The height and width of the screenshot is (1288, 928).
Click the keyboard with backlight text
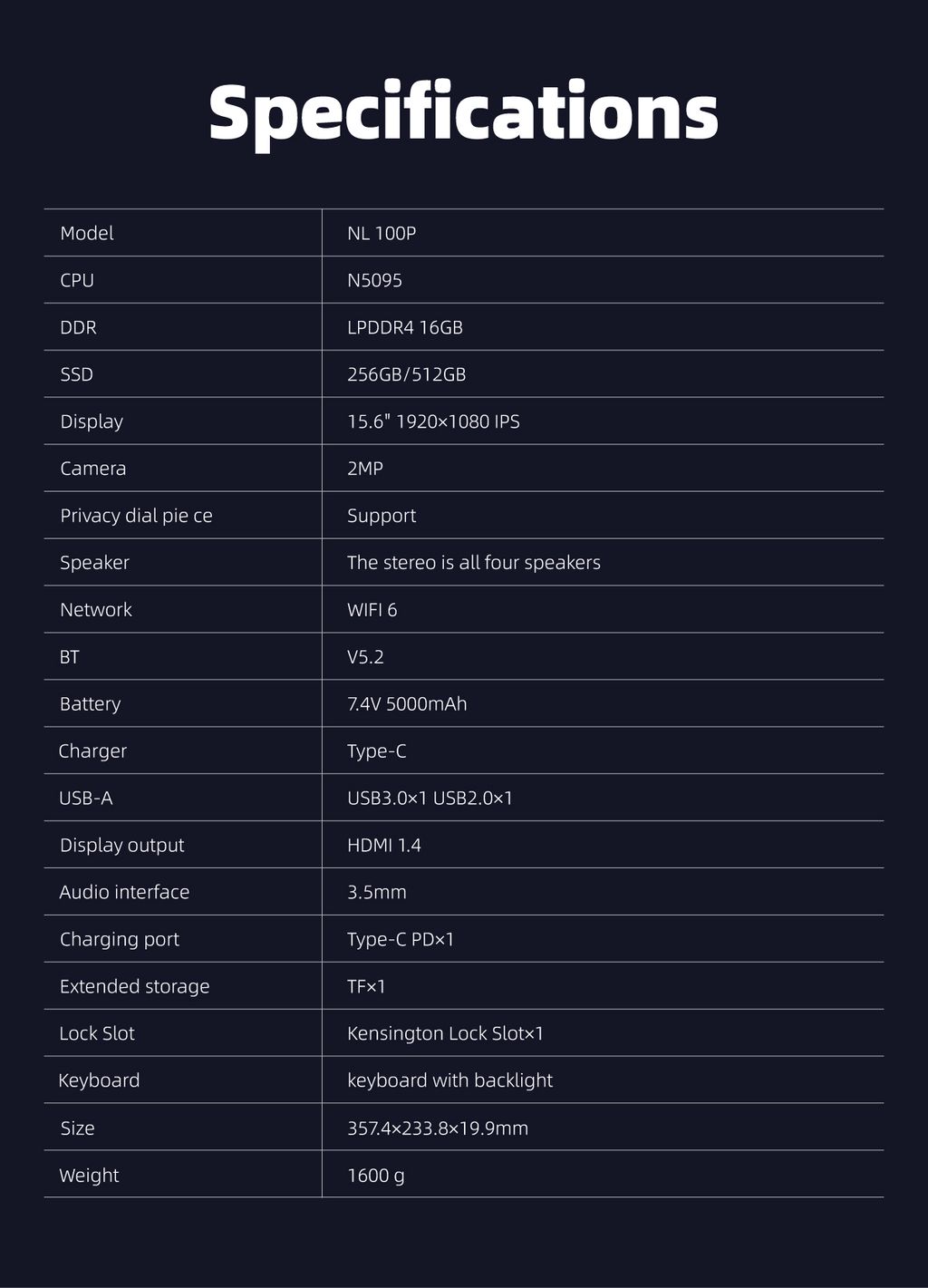pos(449,1080)
